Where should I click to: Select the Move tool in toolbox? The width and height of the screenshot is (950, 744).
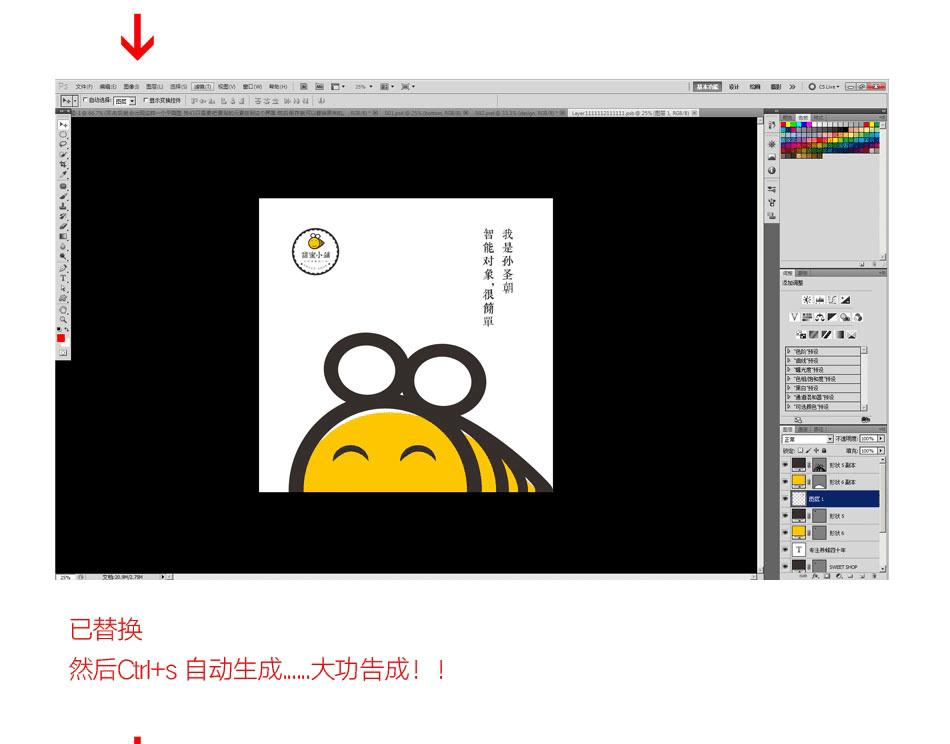[63, 125]
